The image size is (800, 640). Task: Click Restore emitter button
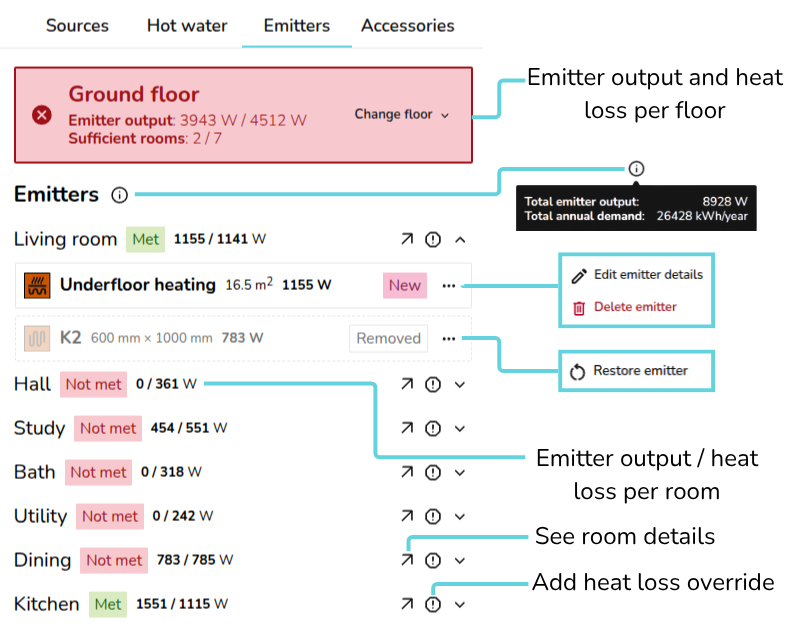pyautogui.click(x=639, y=371)
